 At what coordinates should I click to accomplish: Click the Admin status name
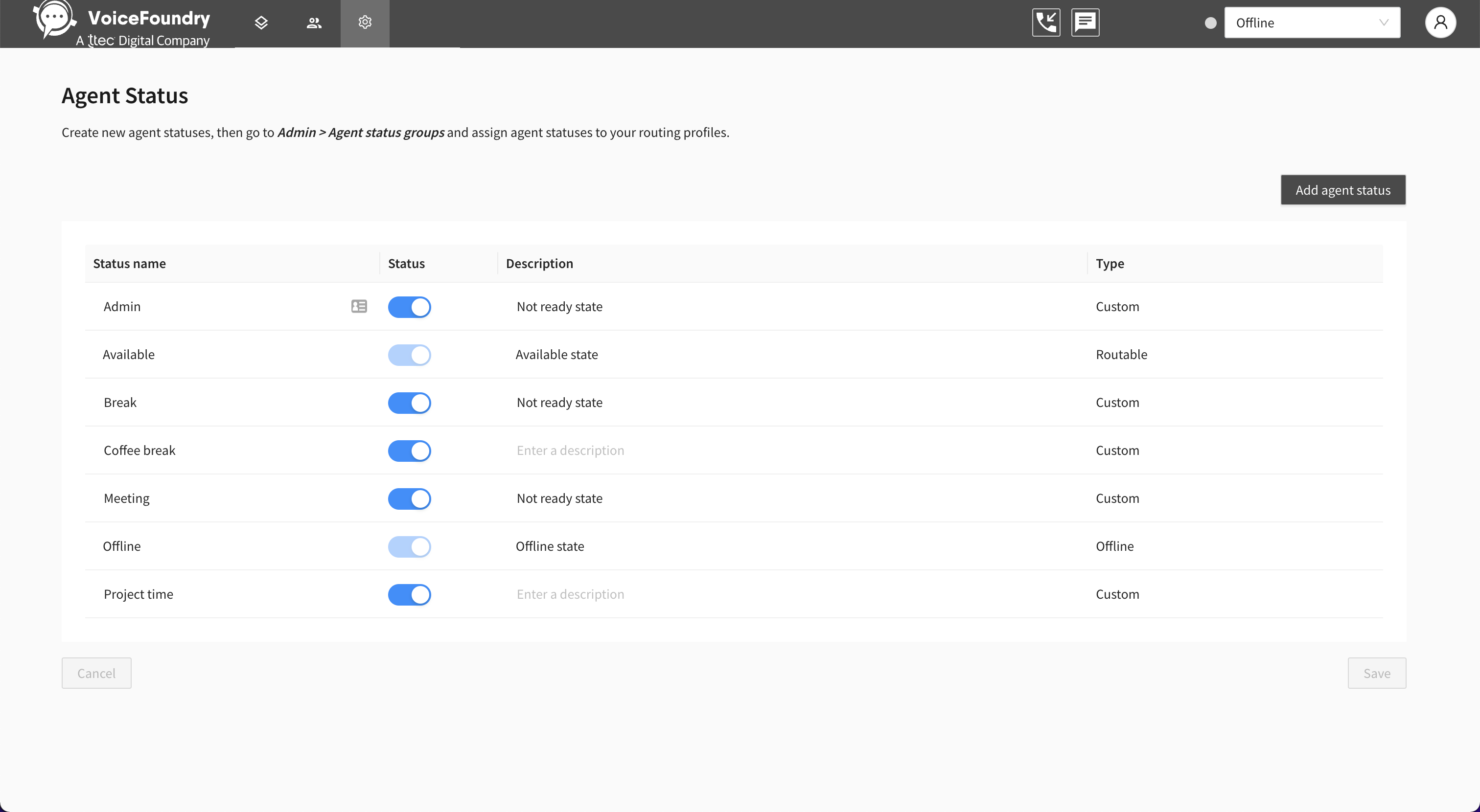click(x=122, y=306)
